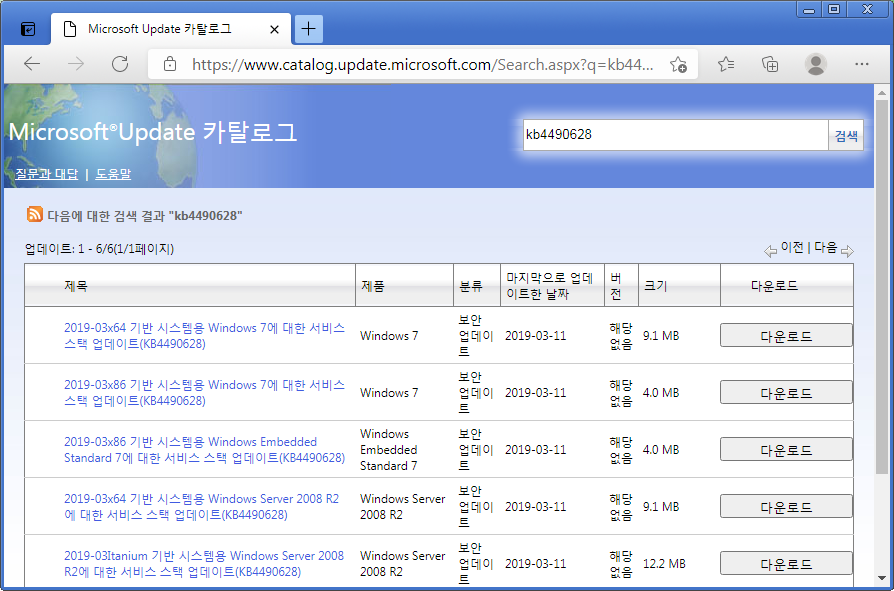Sort by the 분류 column header
Viewport: 894px width, 591px height.
coord(471,286)
